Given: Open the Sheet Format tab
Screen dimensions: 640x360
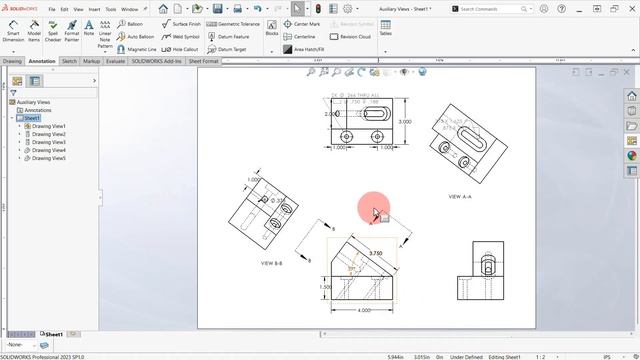Looking at the screenshot, I should 203,61.
